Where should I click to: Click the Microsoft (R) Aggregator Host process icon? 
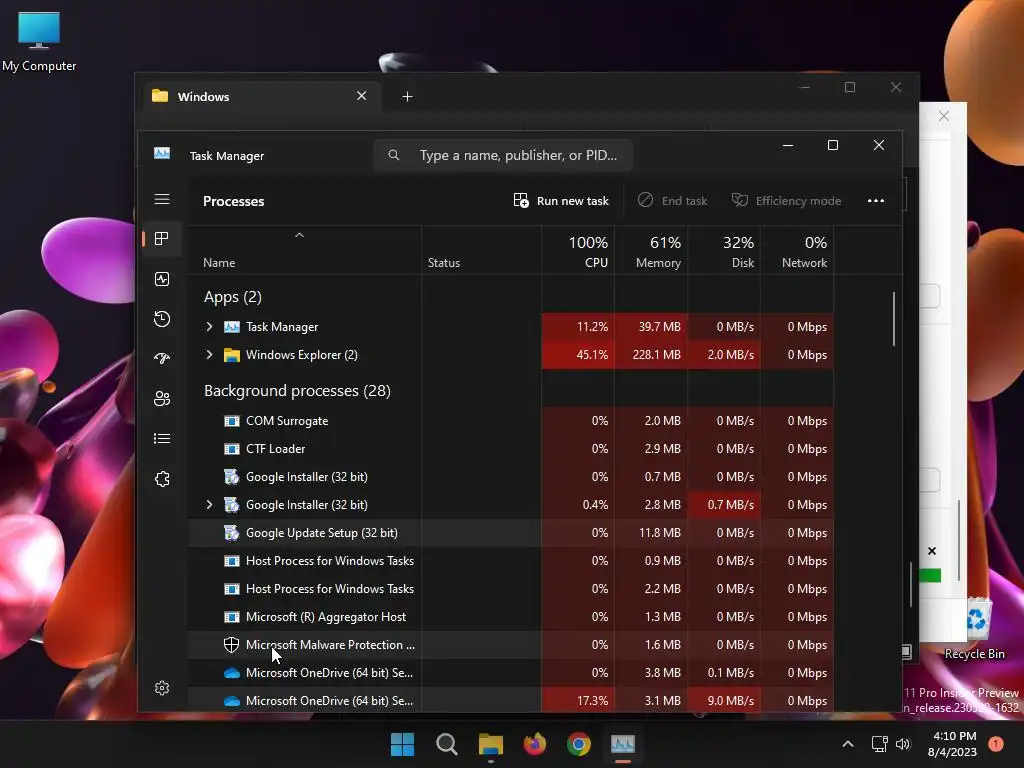[x=232, y=616]
